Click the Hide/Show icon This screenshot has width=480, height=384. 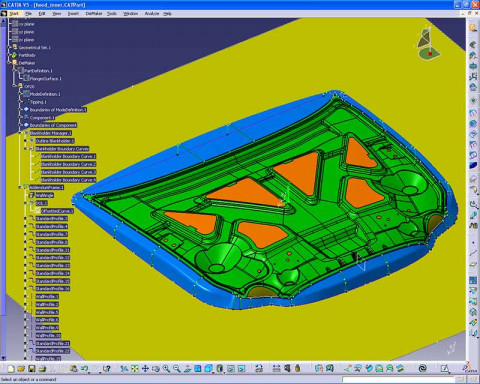[x=230, y=368]
